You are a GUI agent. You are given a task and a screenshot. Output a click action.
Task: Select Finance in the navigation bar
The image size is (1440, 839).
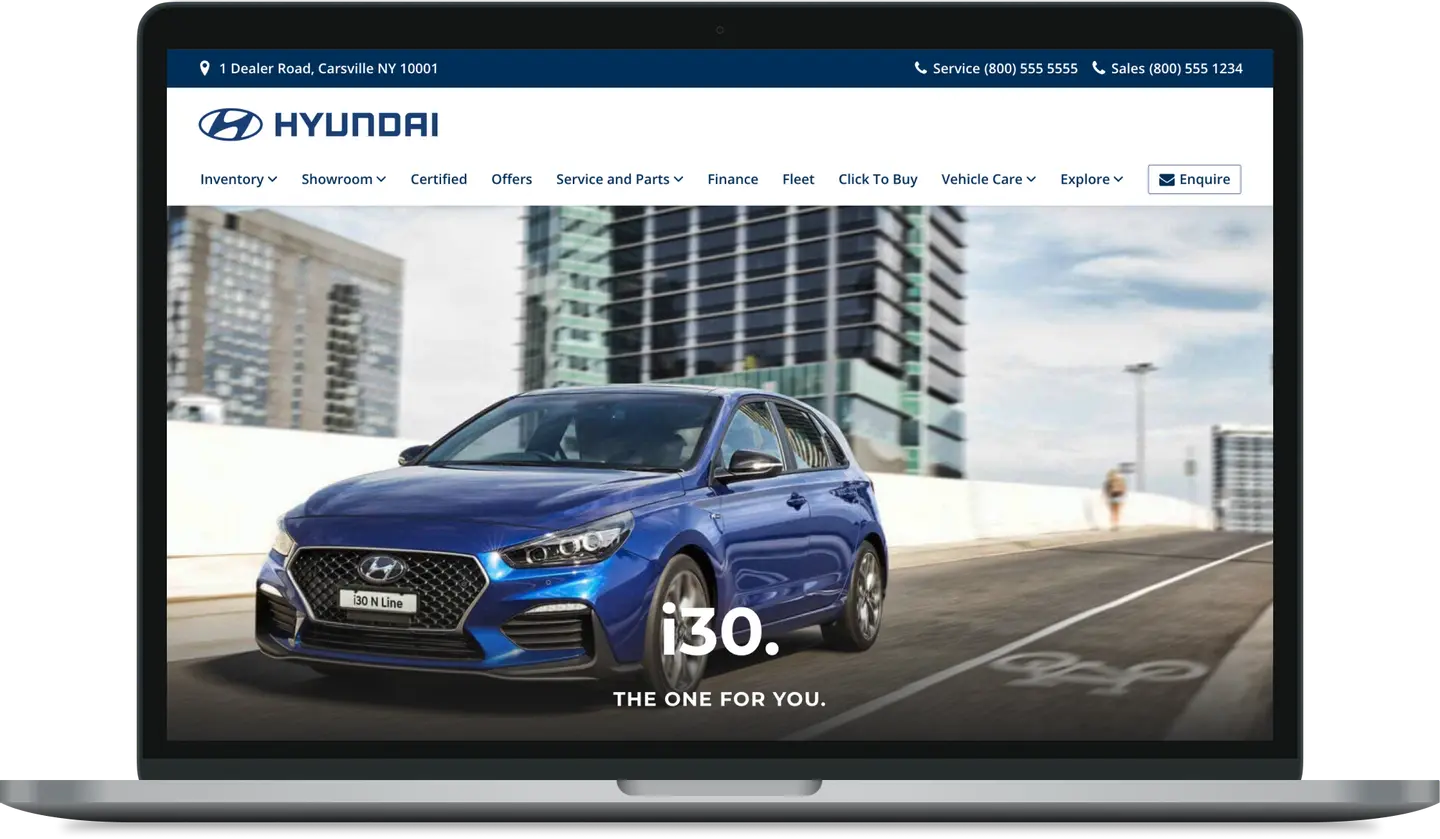732,180
